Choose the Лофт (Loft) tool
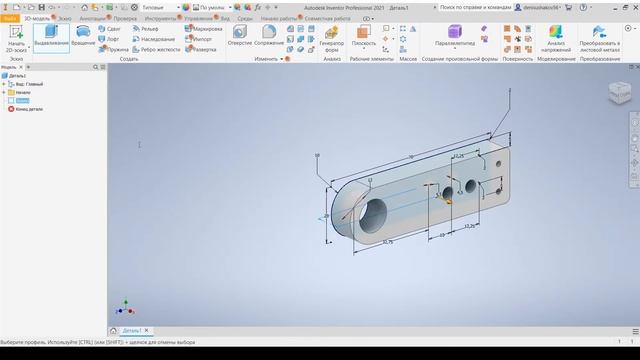This screenshot has width=640, height=360. 109,39
